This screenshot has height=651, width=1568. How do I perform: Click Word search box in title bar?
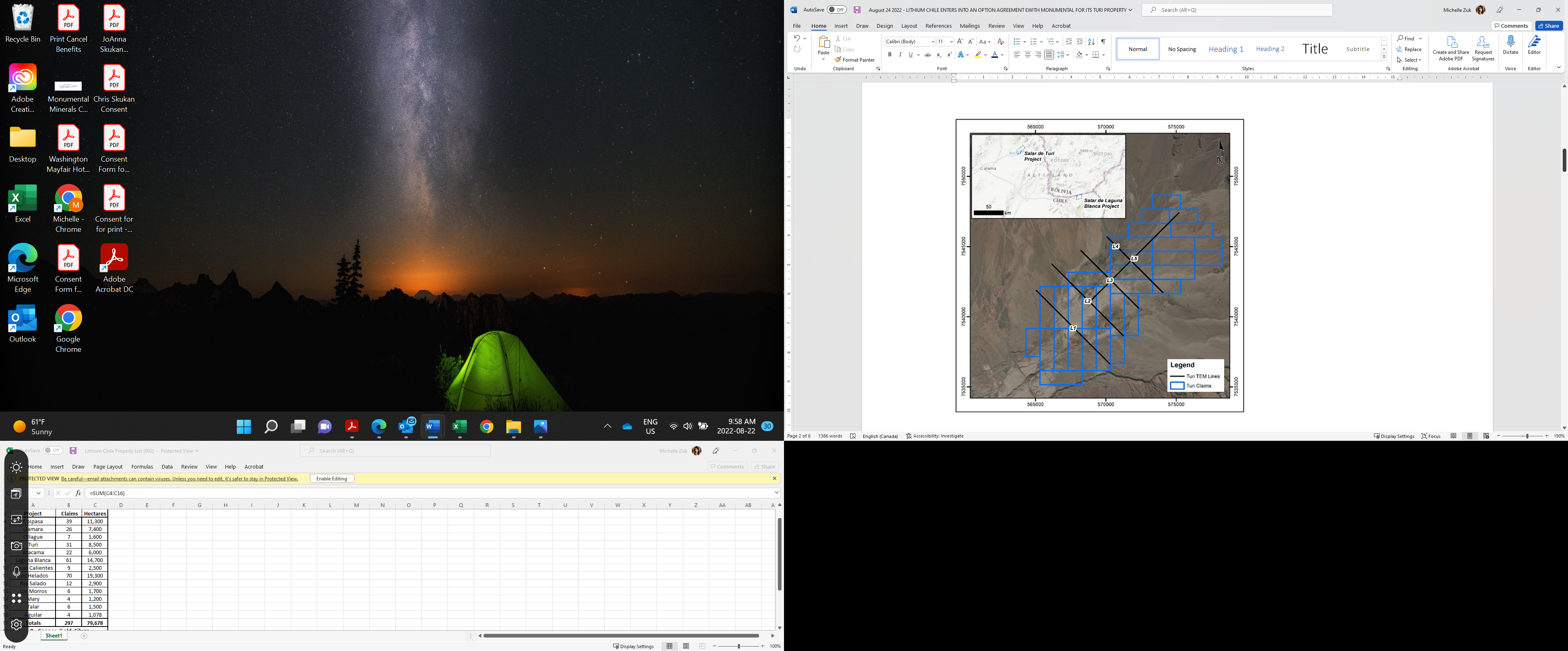[1237, 10]
